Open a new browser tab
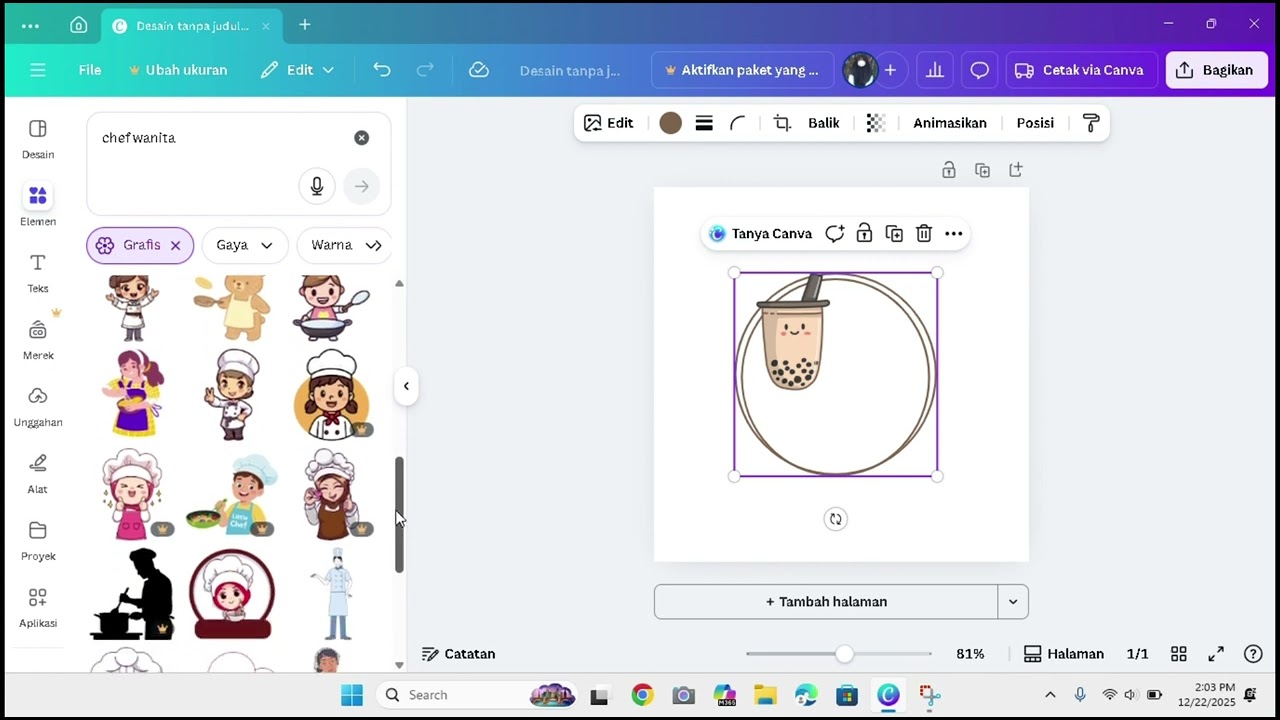Viewport: 1280px width, 720px height. pos(305,25)
